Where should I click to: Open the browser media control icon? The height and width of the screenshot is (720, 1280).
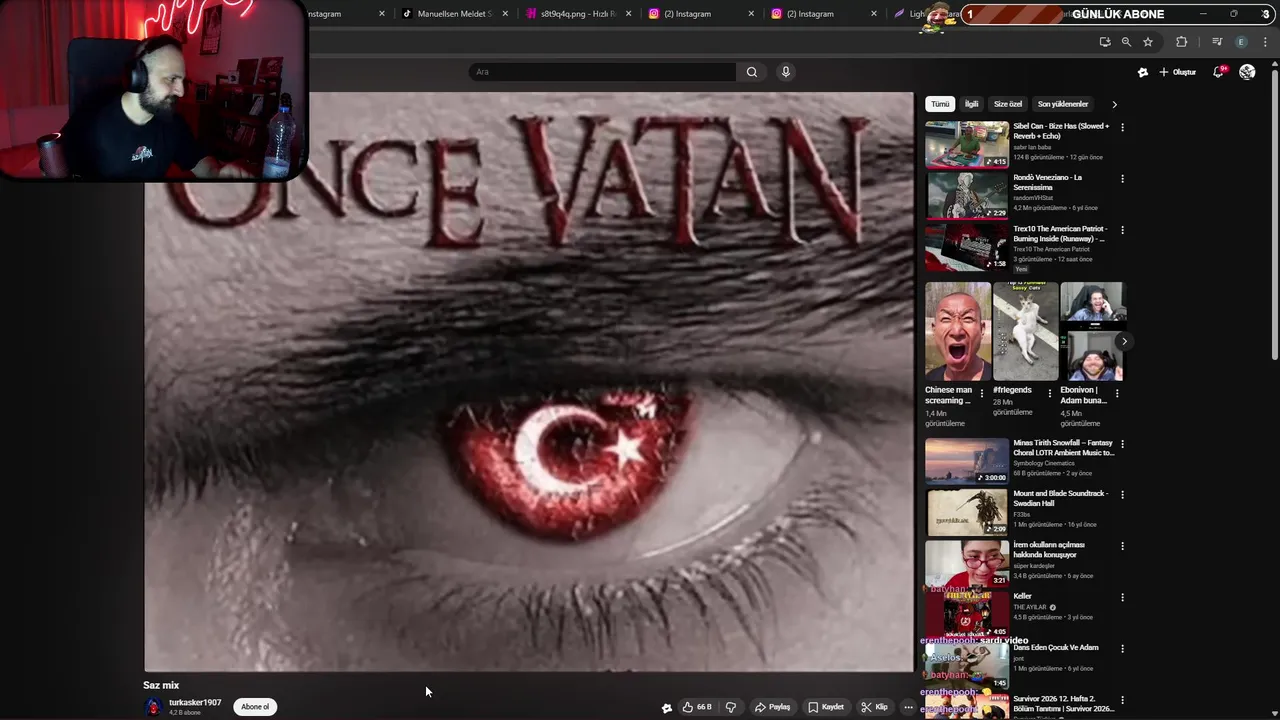(1217, 42)
